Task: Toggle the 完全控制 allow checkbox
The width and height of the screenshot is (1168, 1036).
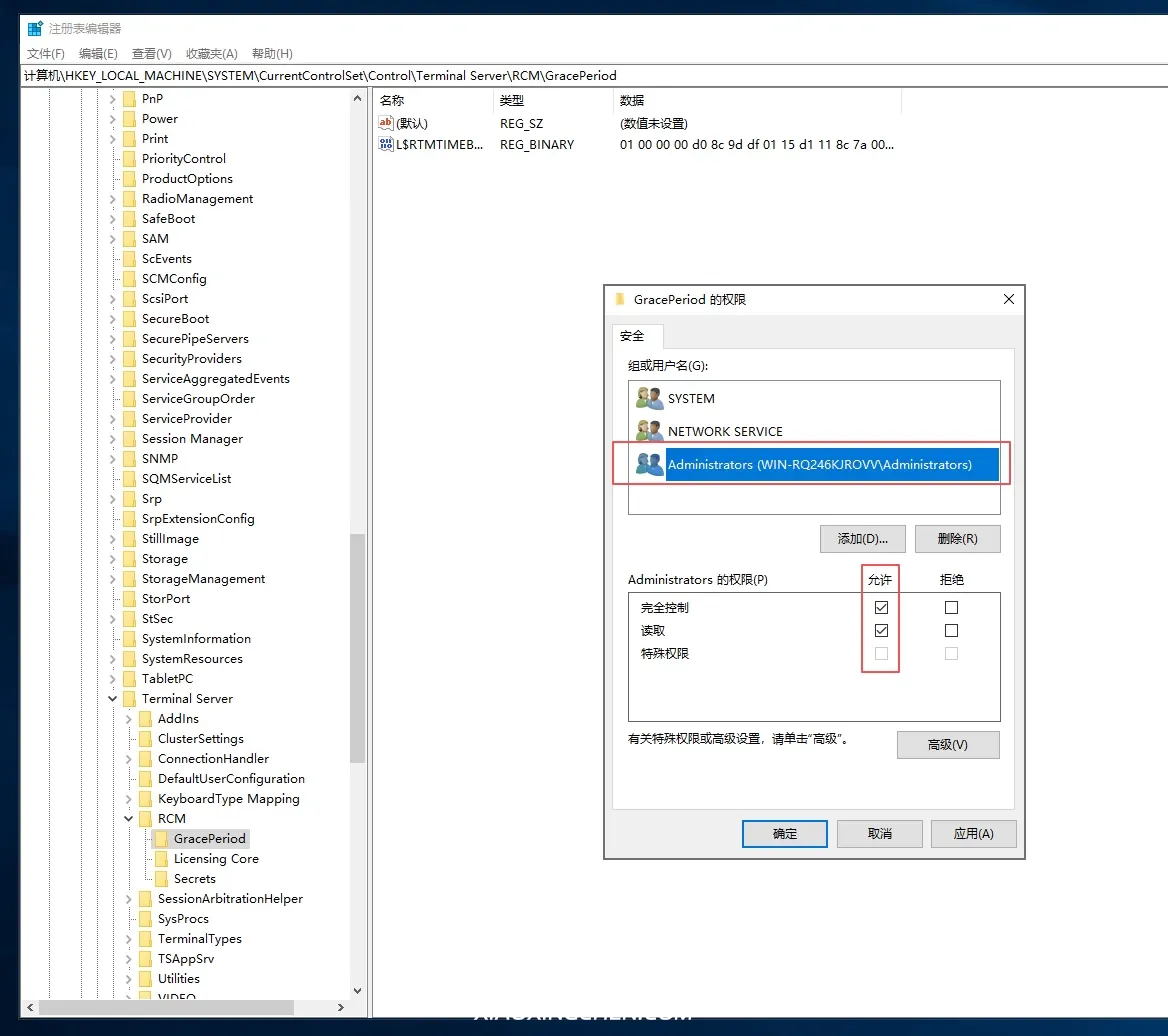Action: click(881, 607)
